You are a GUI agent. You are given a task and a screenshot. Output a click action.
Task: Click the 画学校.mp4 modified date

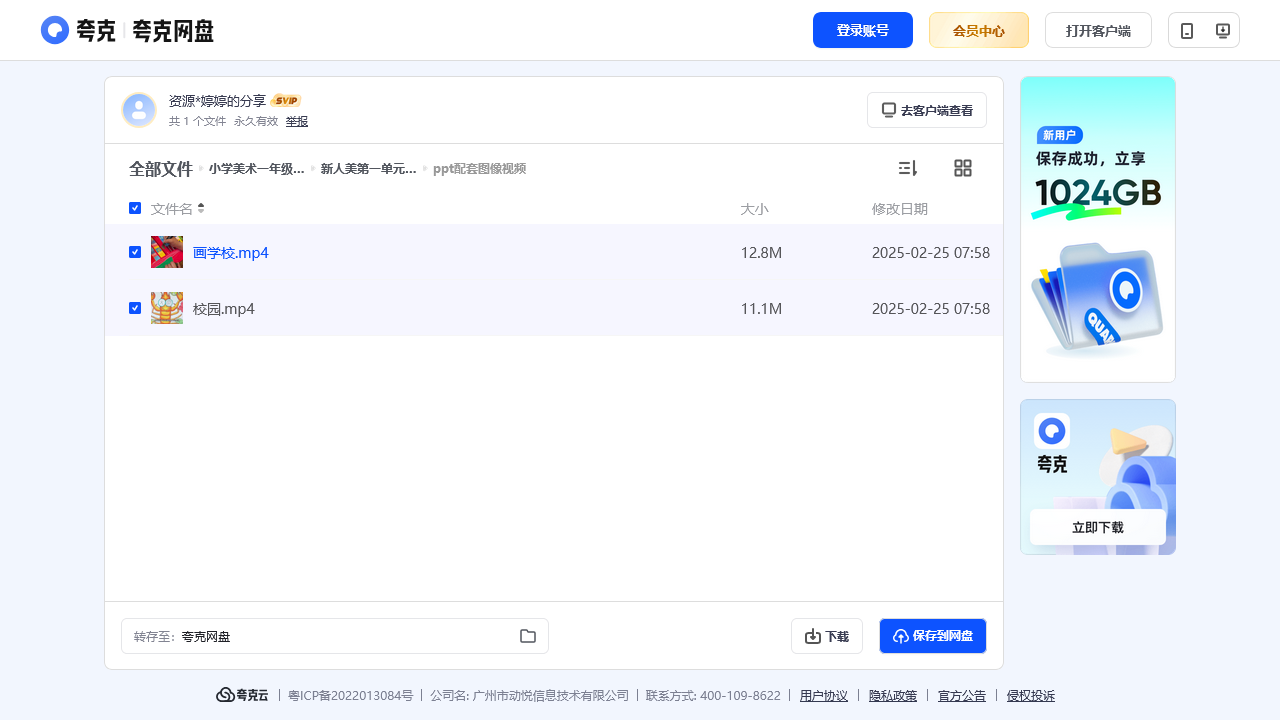click(931, 253)
